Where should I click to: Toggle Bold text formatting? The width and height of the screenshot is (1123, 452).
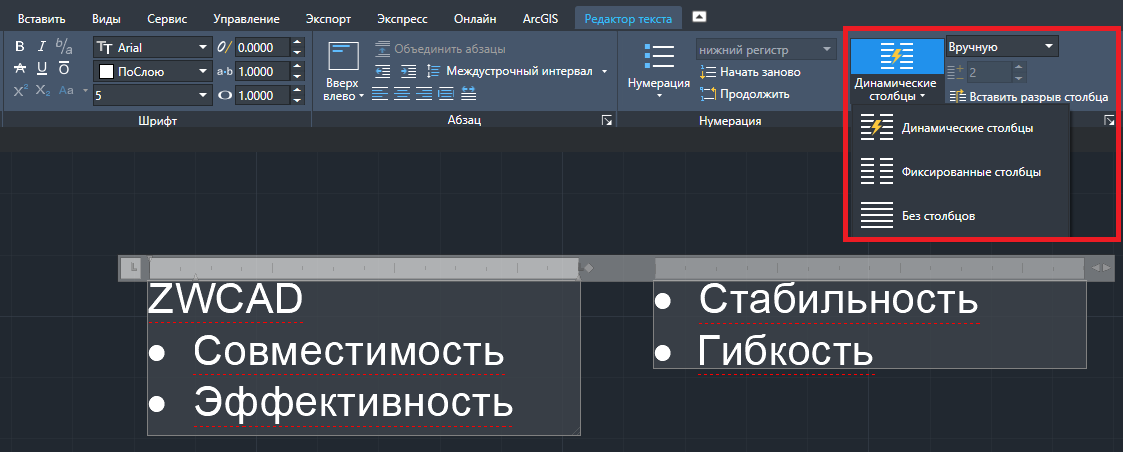[20, 47]
